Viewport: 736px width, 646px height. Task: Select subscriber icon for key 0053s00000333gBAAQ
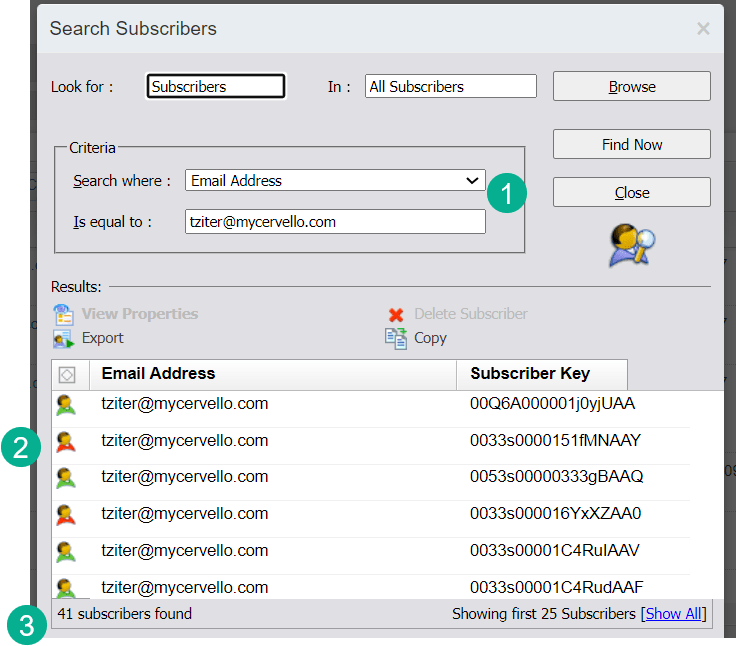point(66,478)
